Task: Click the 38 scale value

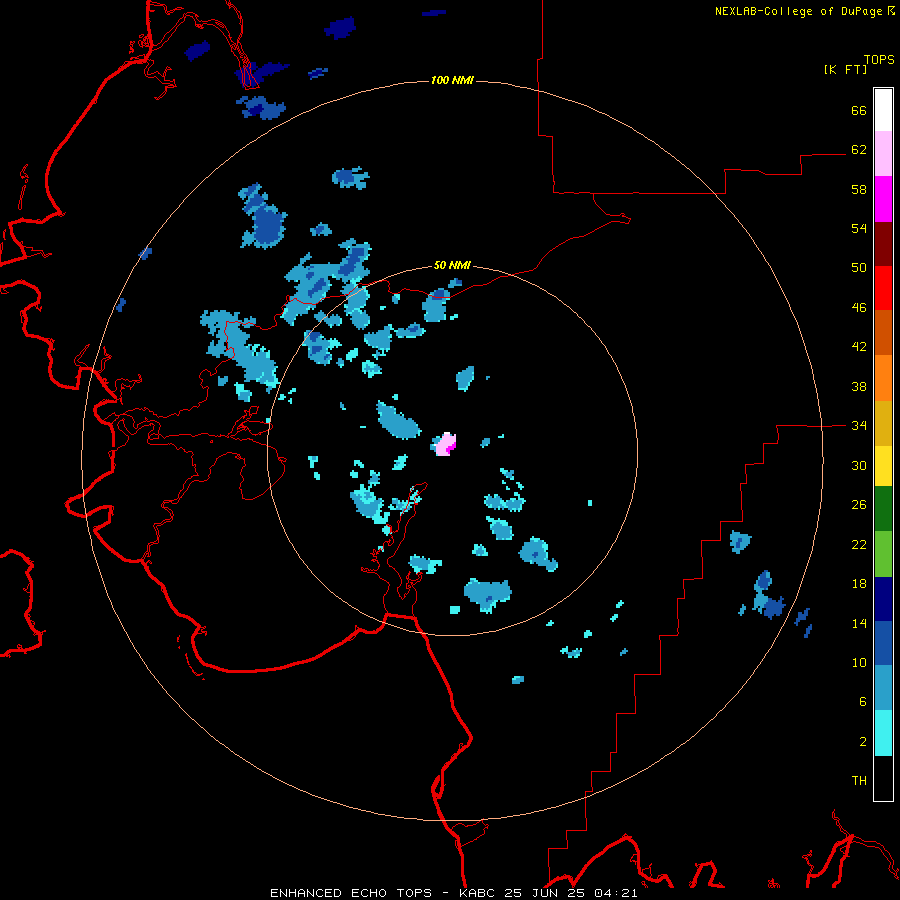Action: pyautogui.click(x=859, y=387)
